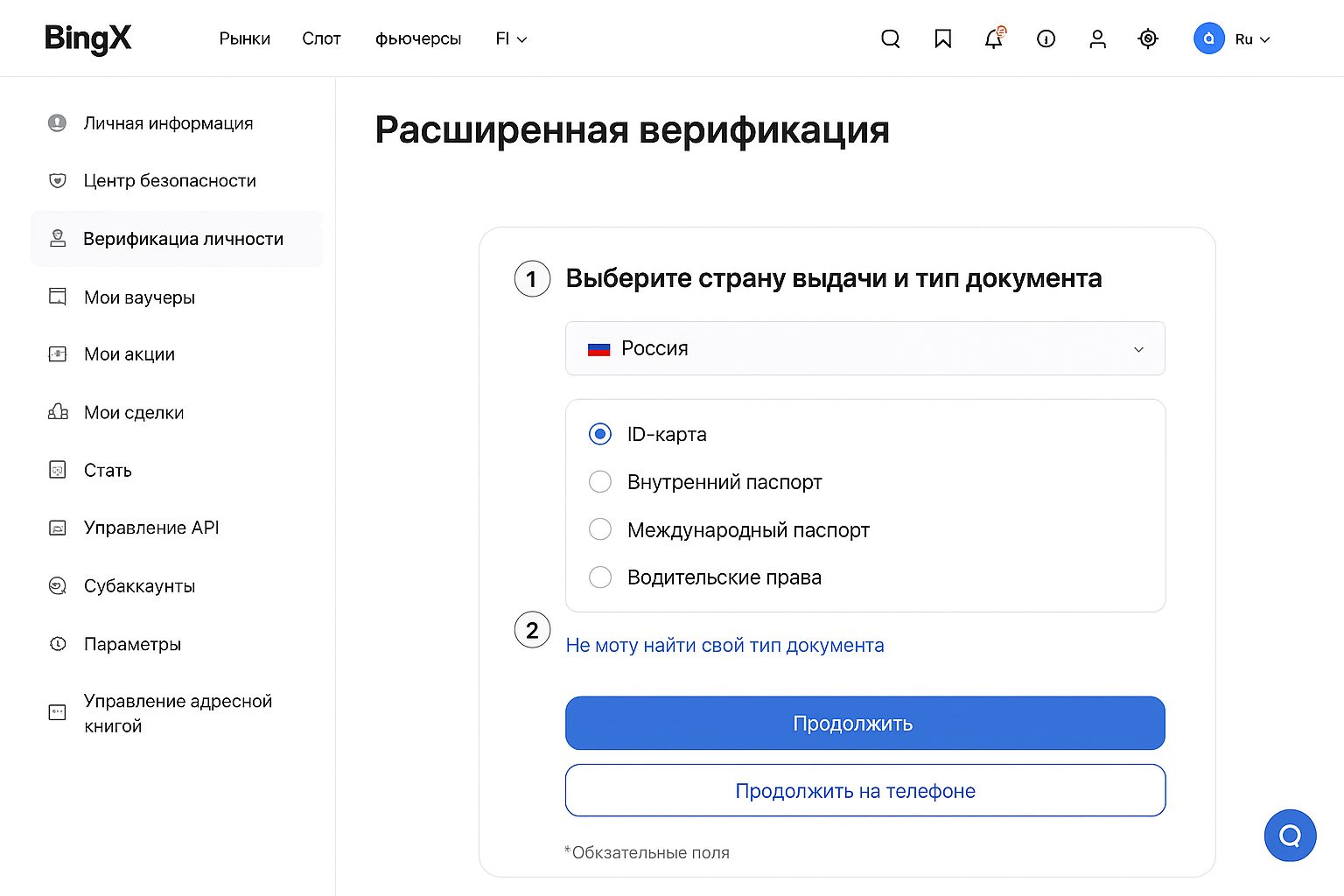The width and height of the screenshot is (1344, 896).
Task: Click the *Обкзательные поля note
Action: pos(647,852)
